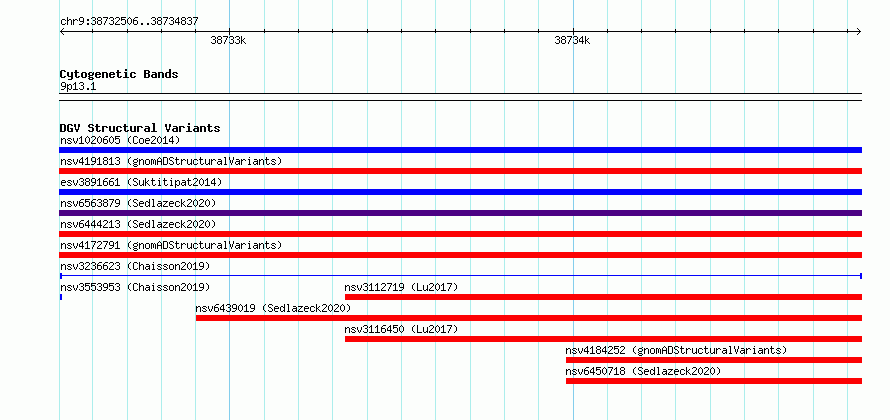Click the DGV Structural Variants track title

[140, 128]
